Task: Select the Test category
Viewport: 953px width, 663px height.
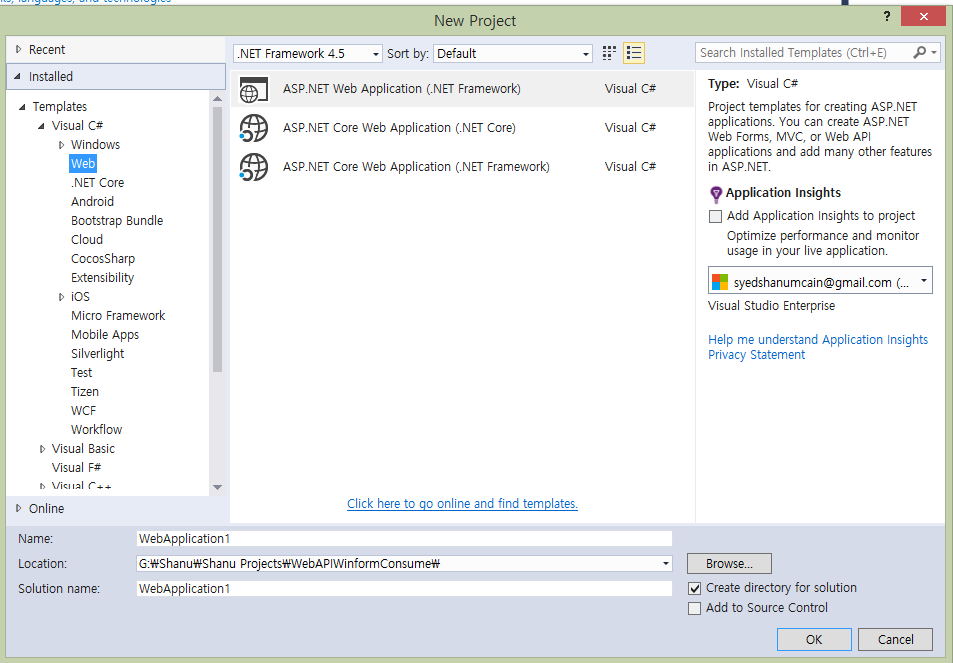Action: [x=81, y=373]
